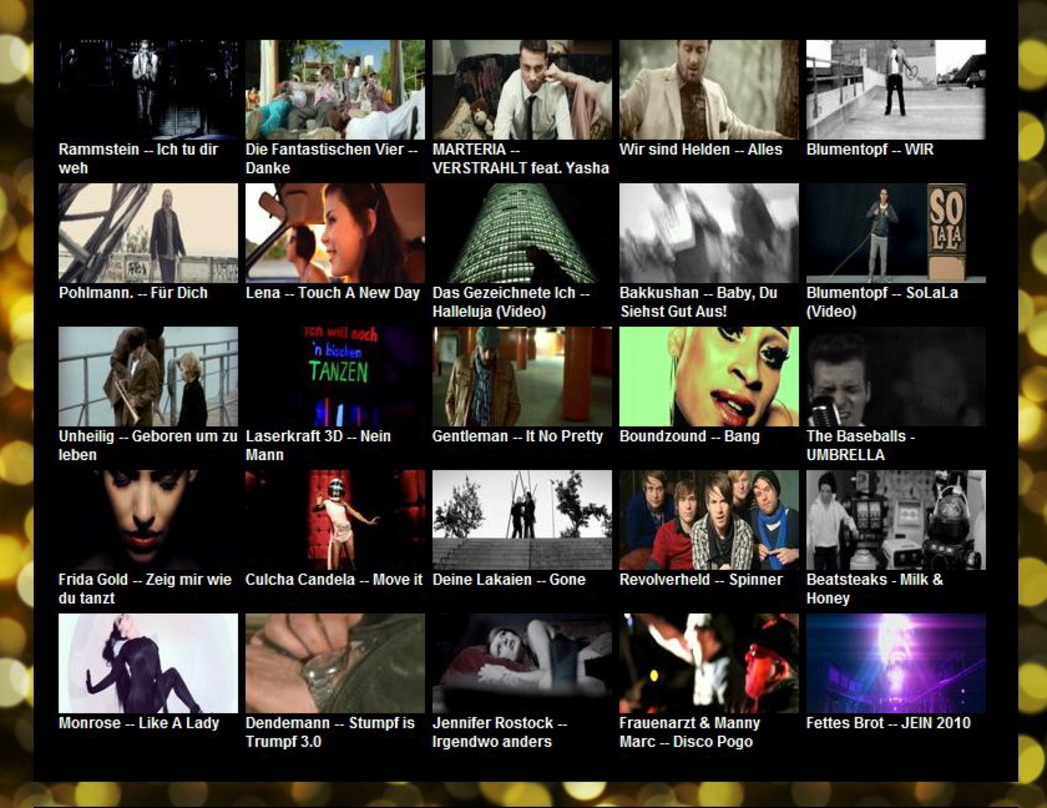This screenshot has width=1047, height=808.
Task: Click the title 'Boundzound -- Bang'
Action: (x=690, y=437)
